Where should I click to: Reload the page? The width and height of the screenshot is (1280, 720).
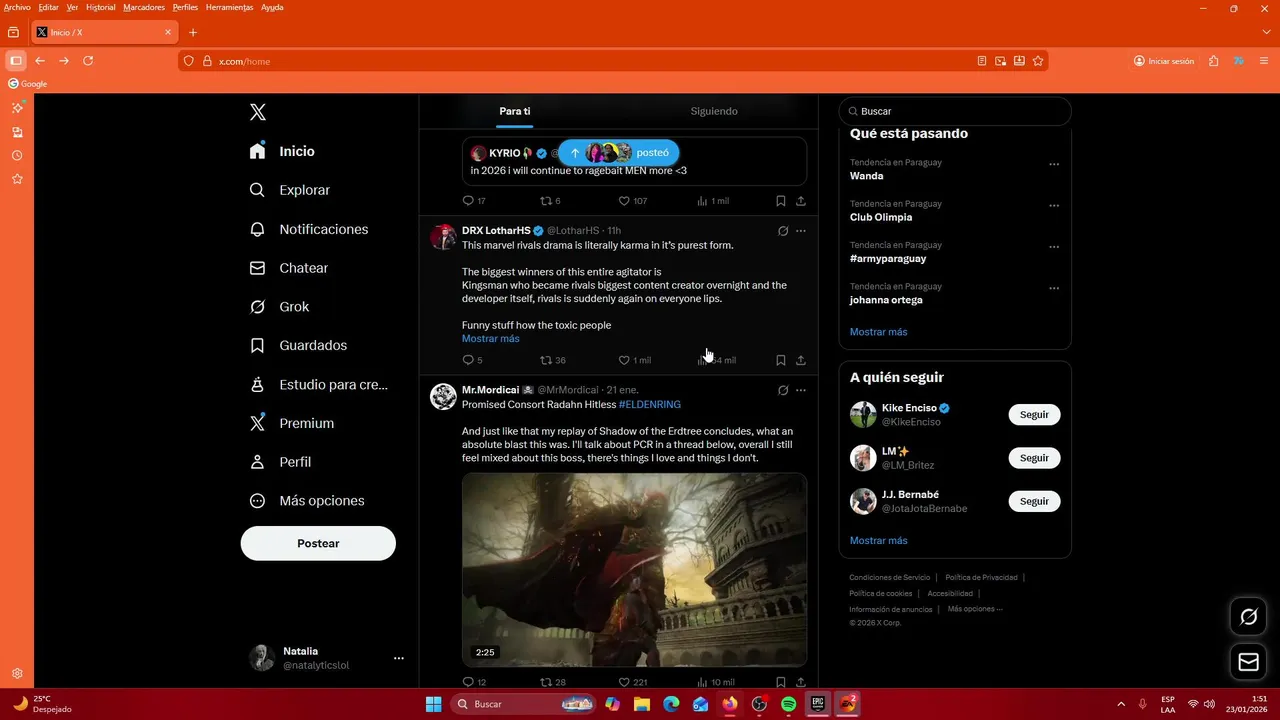(x=88, y=61)
